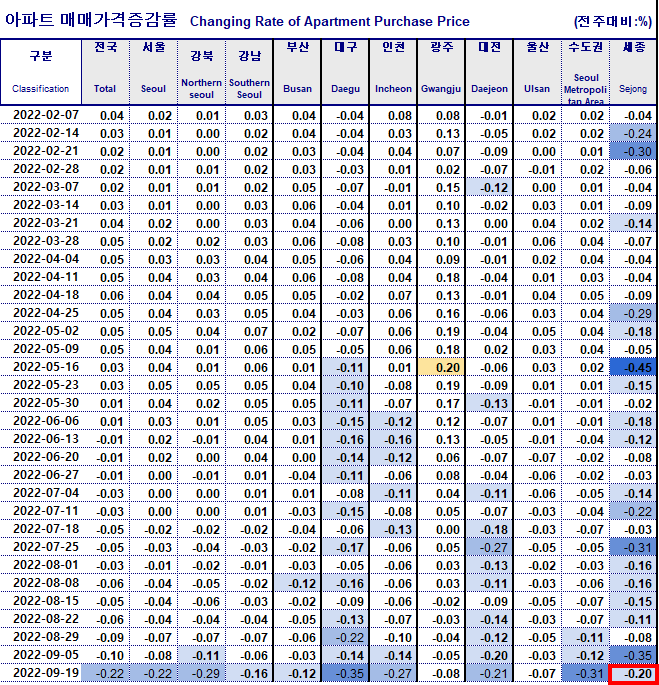The width and height of the screenshot is (659, 685).
Task: Select Southern Seoul value 0.07 on 2022-05-02
Action: point(249,331)
